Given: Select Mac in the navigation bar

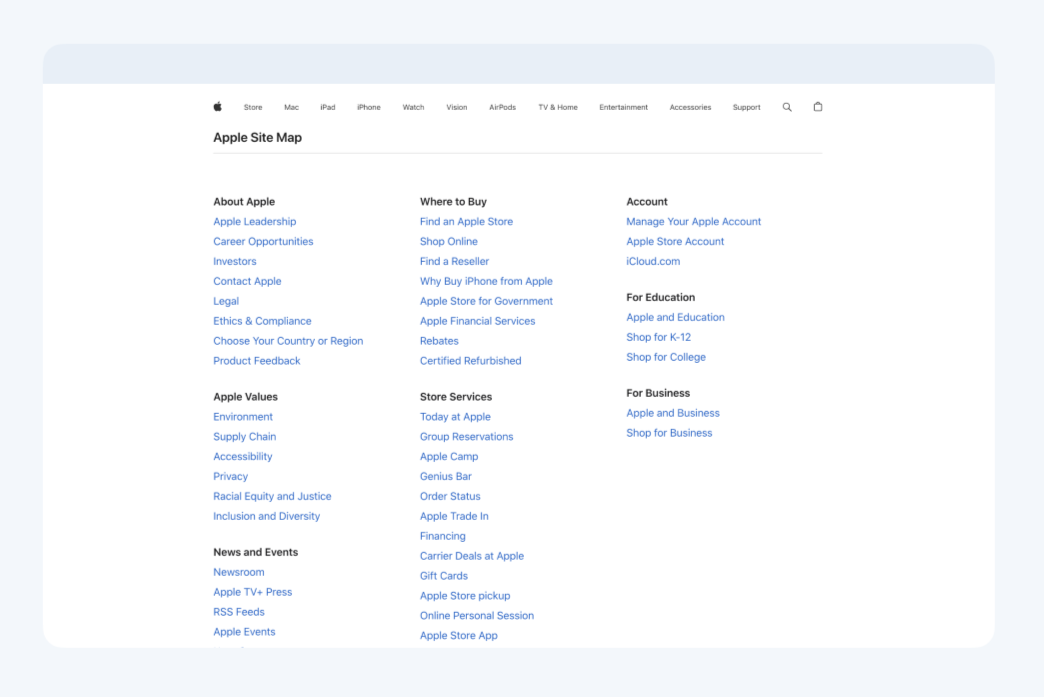Looking at the screenshot, I should (292, 107).
